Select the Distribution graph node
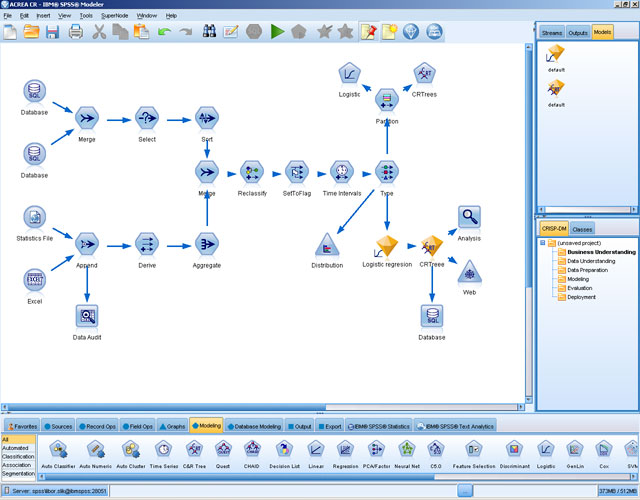The image size is (640, 500). pyautogui.click(x=327, y=244)
